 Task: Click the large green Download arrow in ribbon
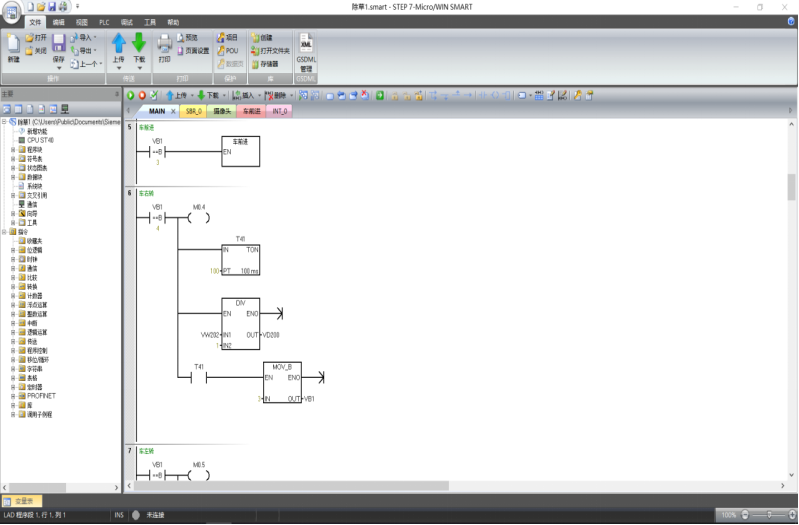click(139, 44)
